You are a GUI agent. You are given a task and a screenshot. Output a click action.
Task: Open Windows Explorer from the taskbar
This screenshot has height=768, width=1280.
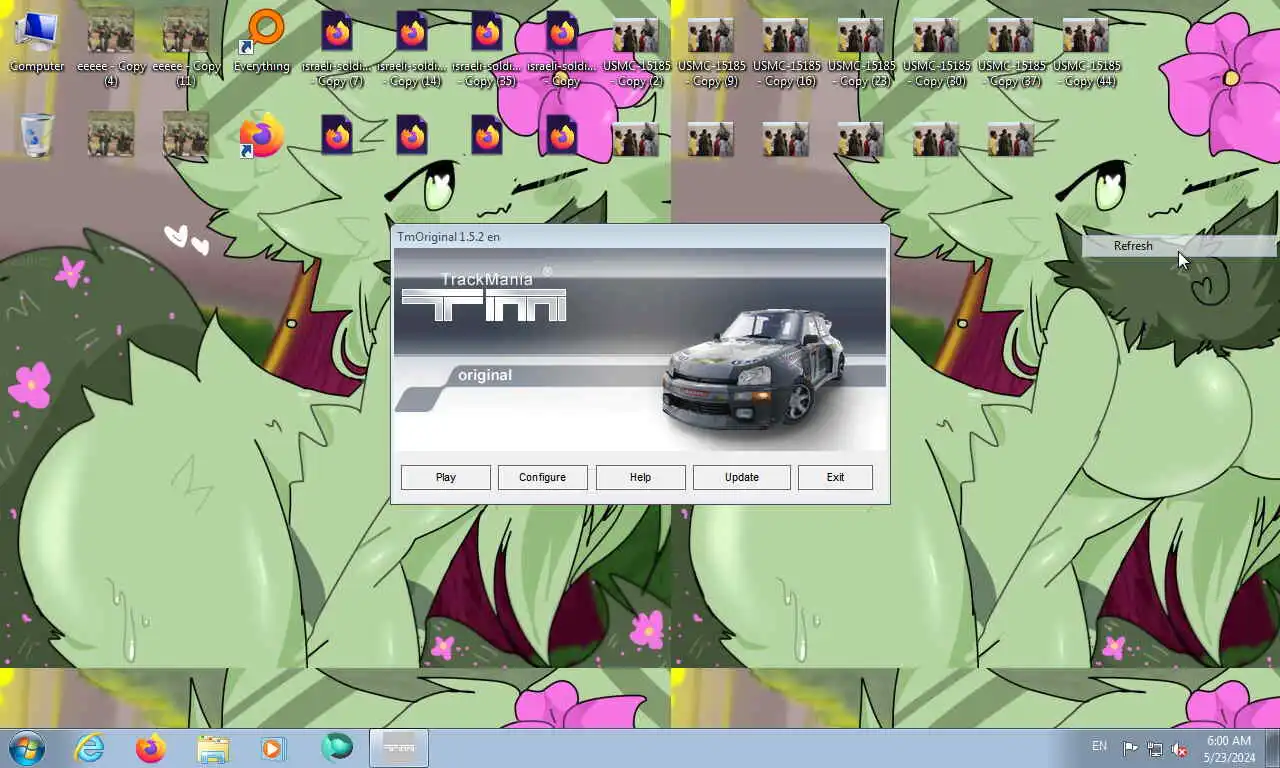tap(213, 748)
